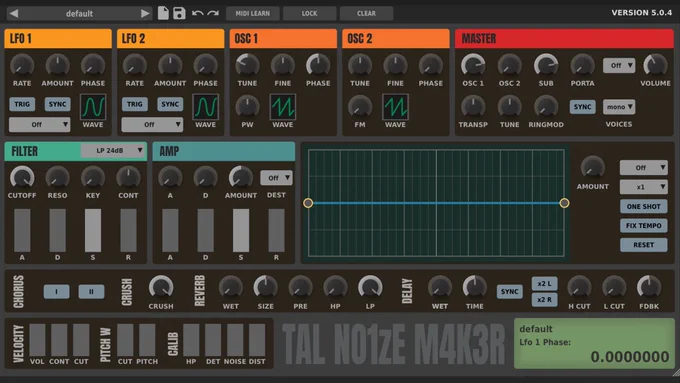Click the Reverb SIZE knob
The width and height of the screenshot is (680, 383).
coord(265,287)
